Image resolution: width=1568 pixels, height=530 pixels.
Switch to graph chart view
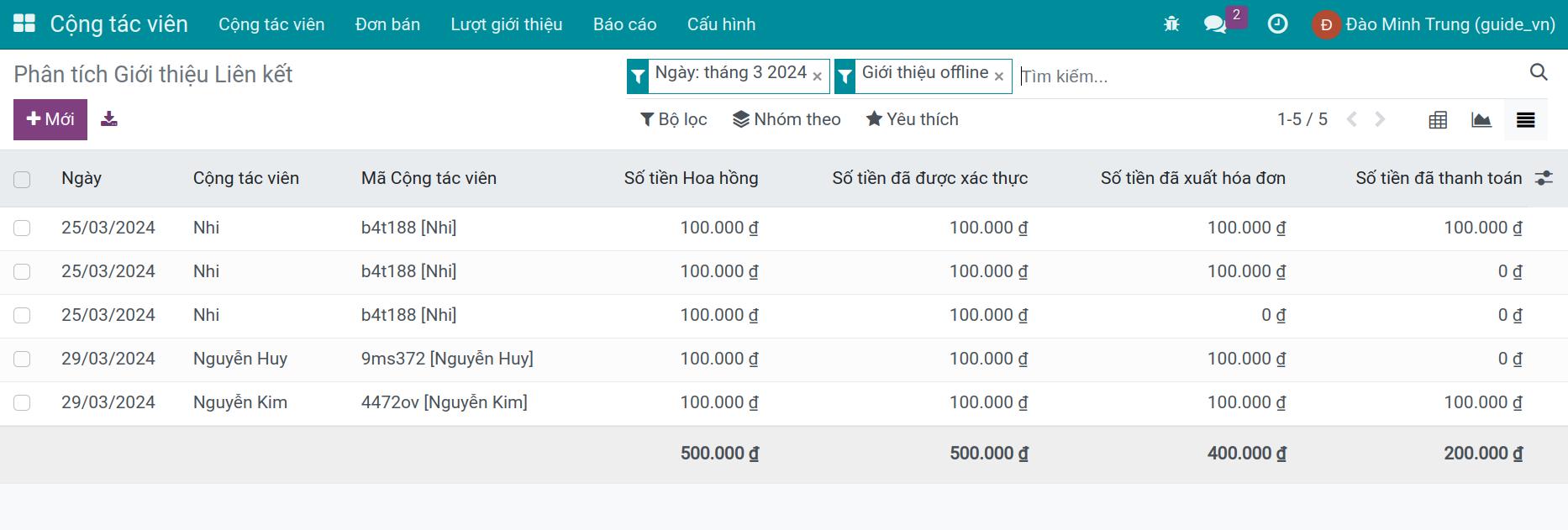[x=1481, y=120]
